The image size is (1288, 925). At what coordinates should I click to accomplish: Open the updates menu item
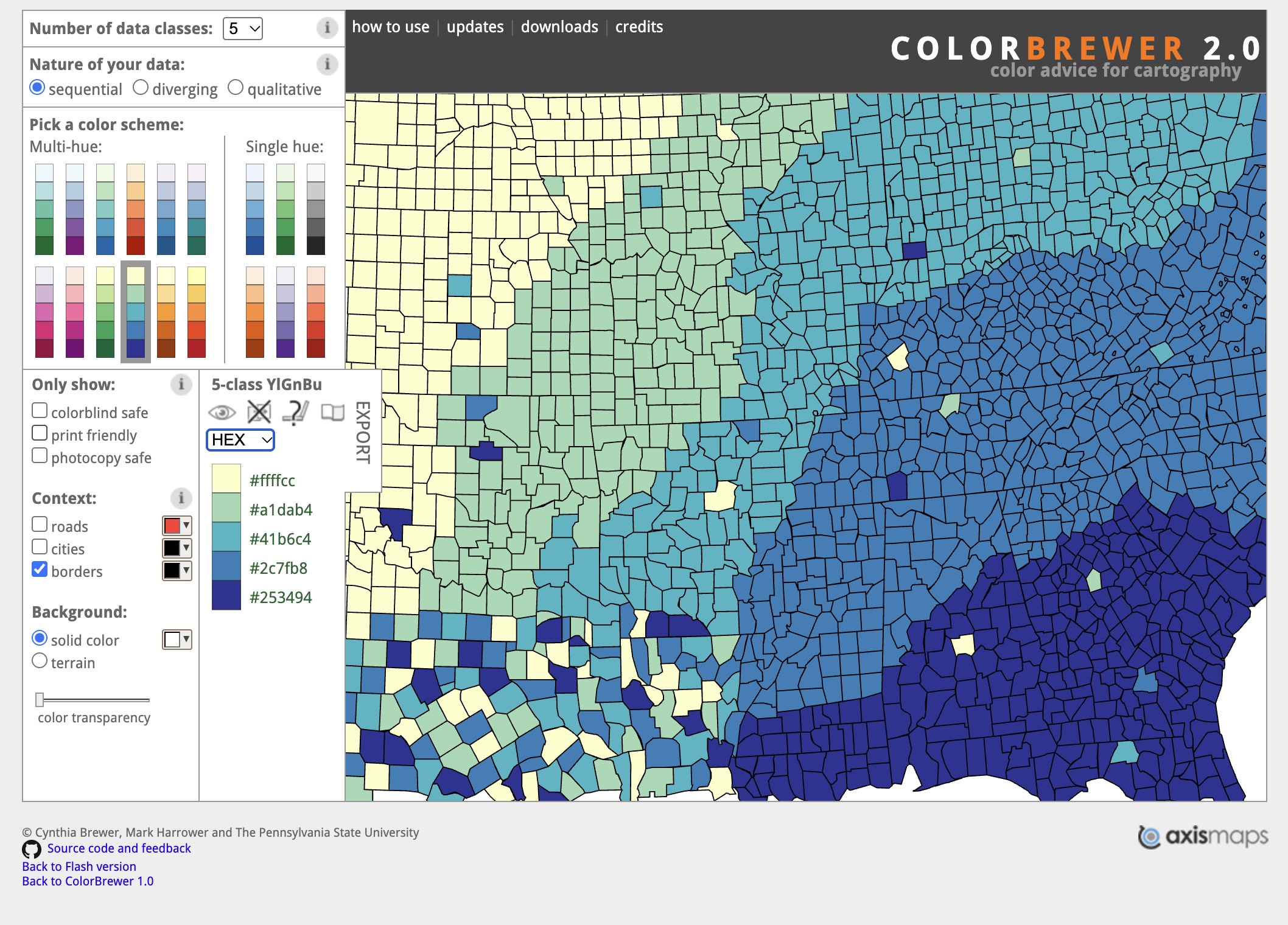(475, 27)
